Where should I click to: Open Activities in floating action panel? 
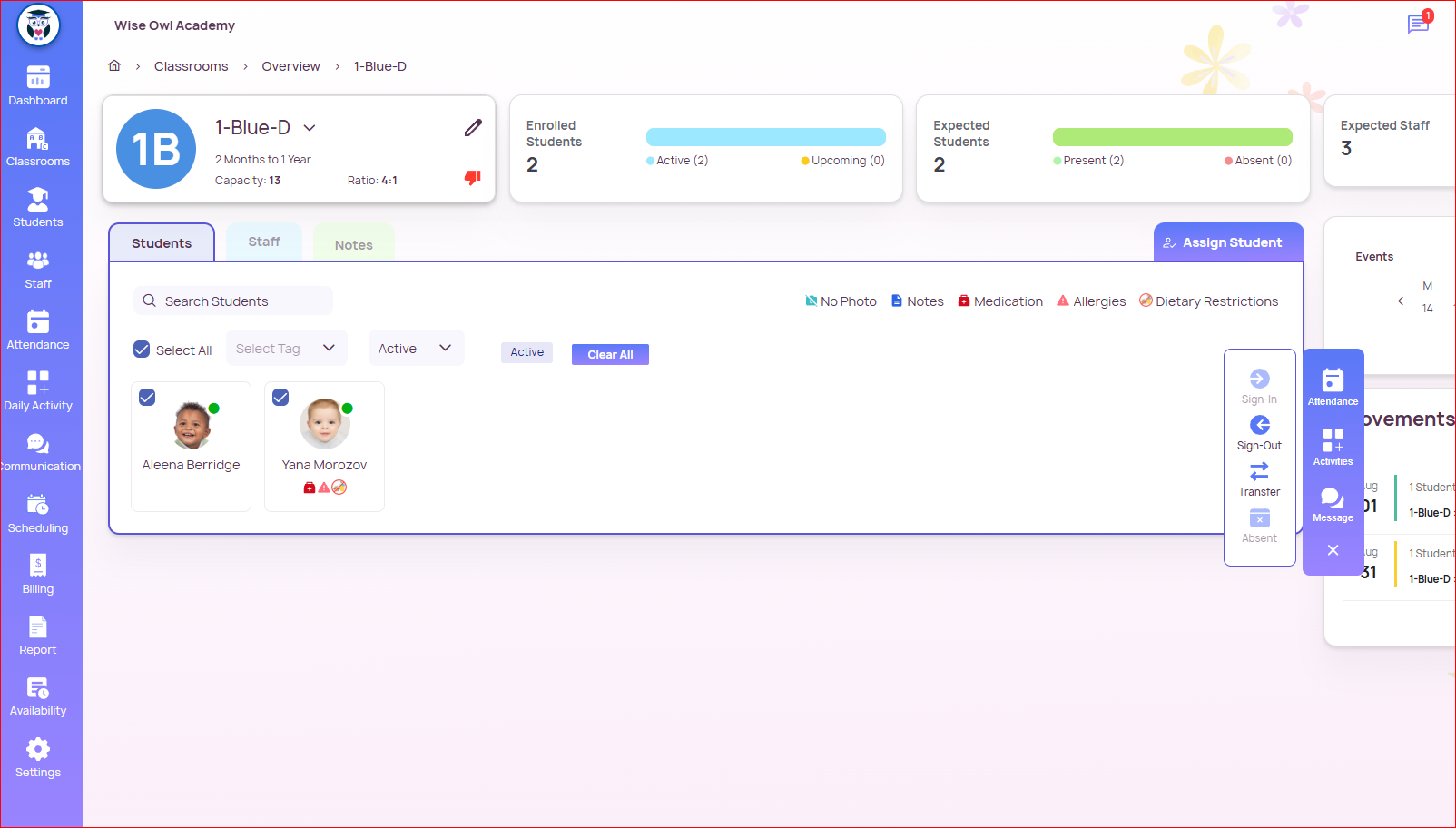point(1333,447)
